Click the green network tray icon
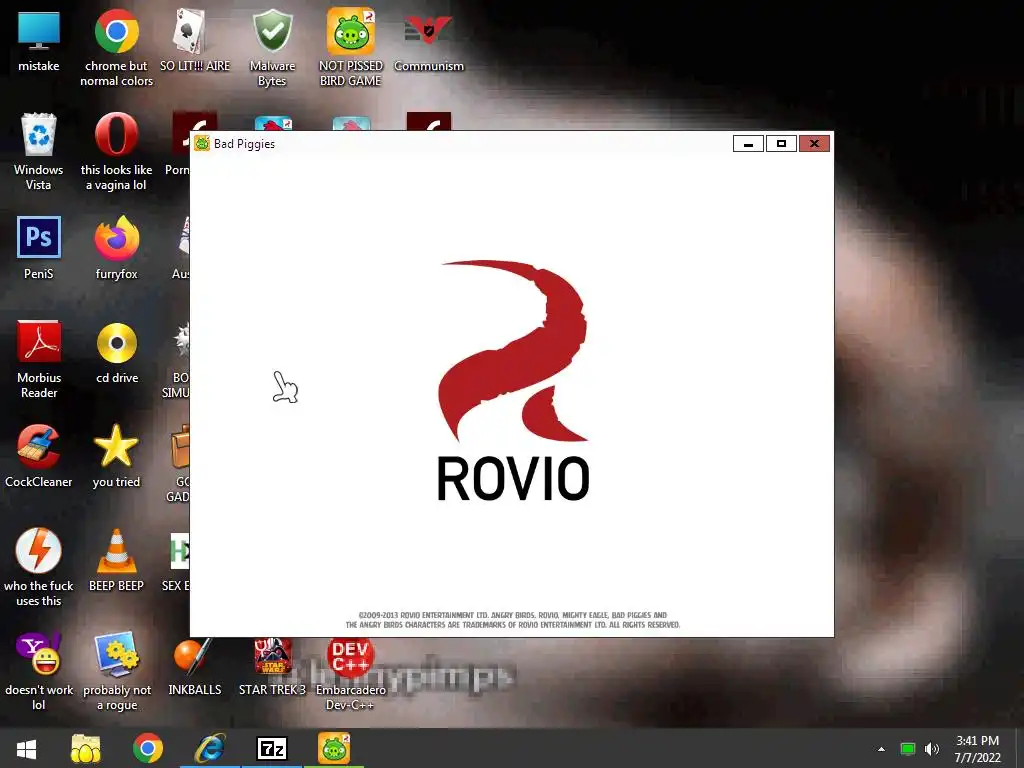Image resolution: width=1024 pixels, height=768 pixels. click(x=908, y=749)
